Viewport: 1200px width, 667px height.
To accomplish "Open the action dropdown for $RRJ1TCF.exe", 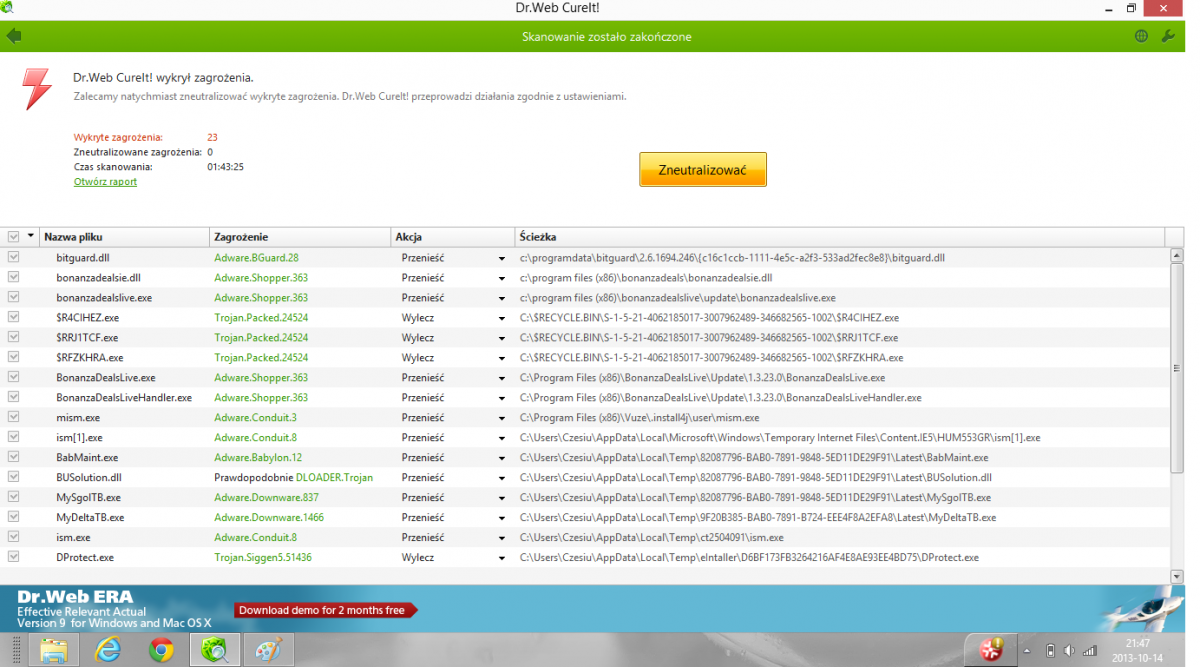I will (x=502, y=338).
